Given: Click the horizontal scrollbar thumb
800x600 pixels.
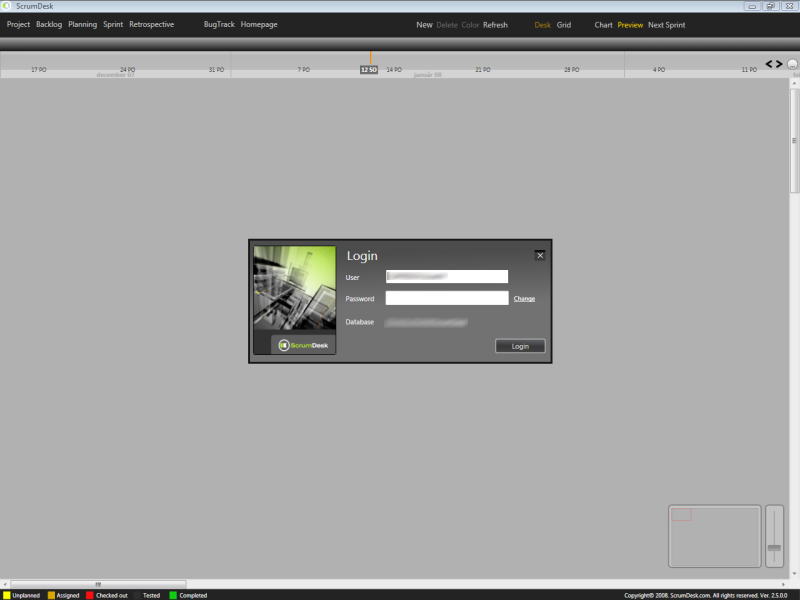Looking at the screenshot, I should click(x=98, y=584).
